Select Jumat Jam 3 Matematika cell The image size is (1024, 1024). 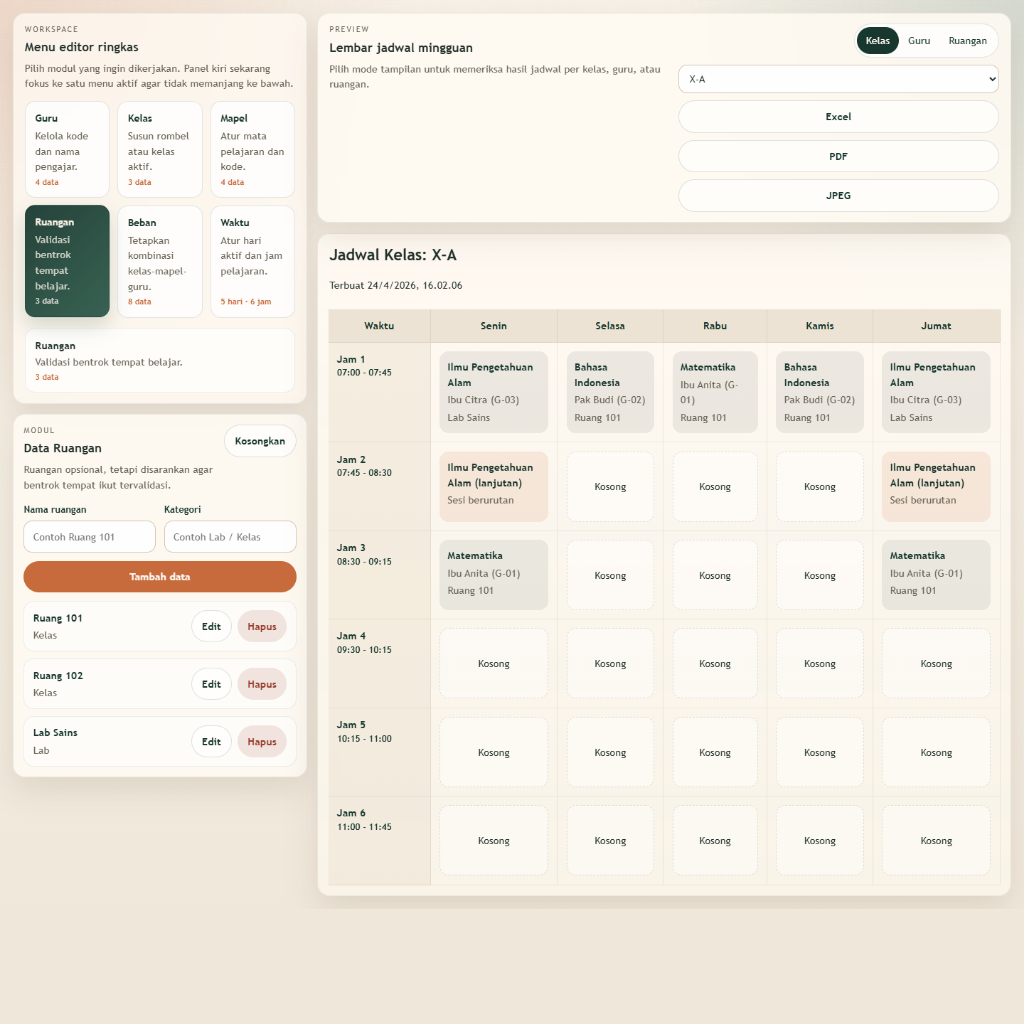[936, 575]
